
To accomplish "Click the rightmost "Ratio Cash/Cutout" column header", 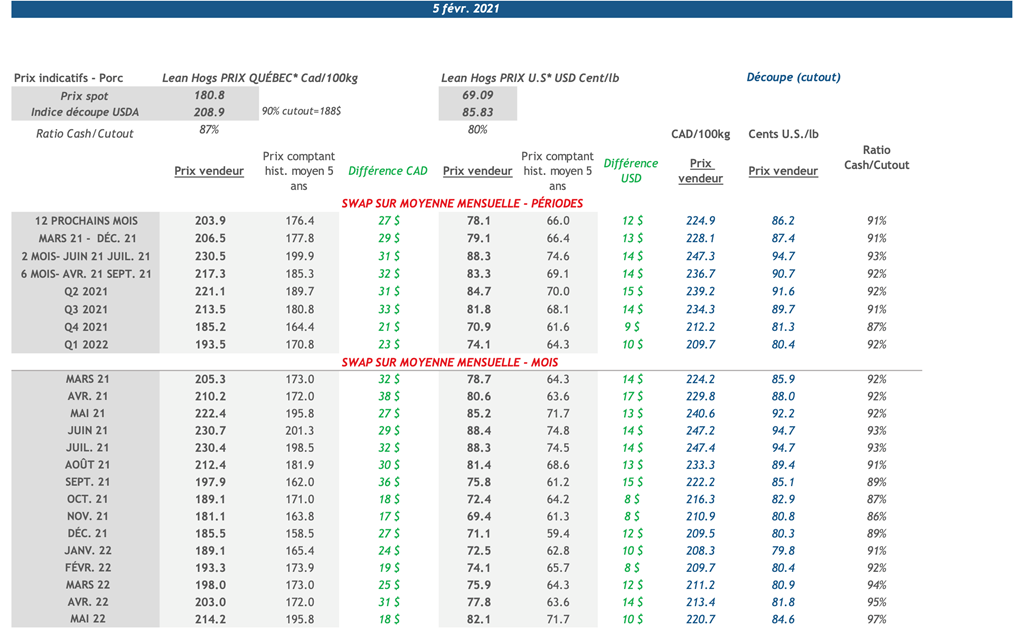I will [876, 158].
